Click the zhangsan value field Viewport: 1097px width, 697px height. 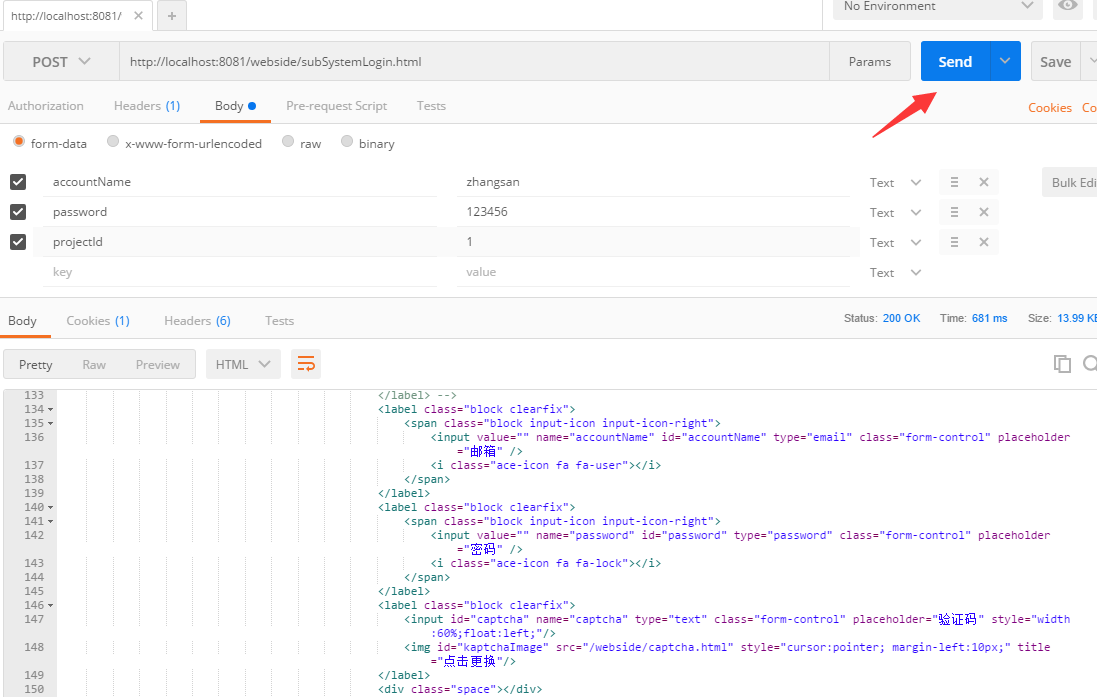[653, 182]
